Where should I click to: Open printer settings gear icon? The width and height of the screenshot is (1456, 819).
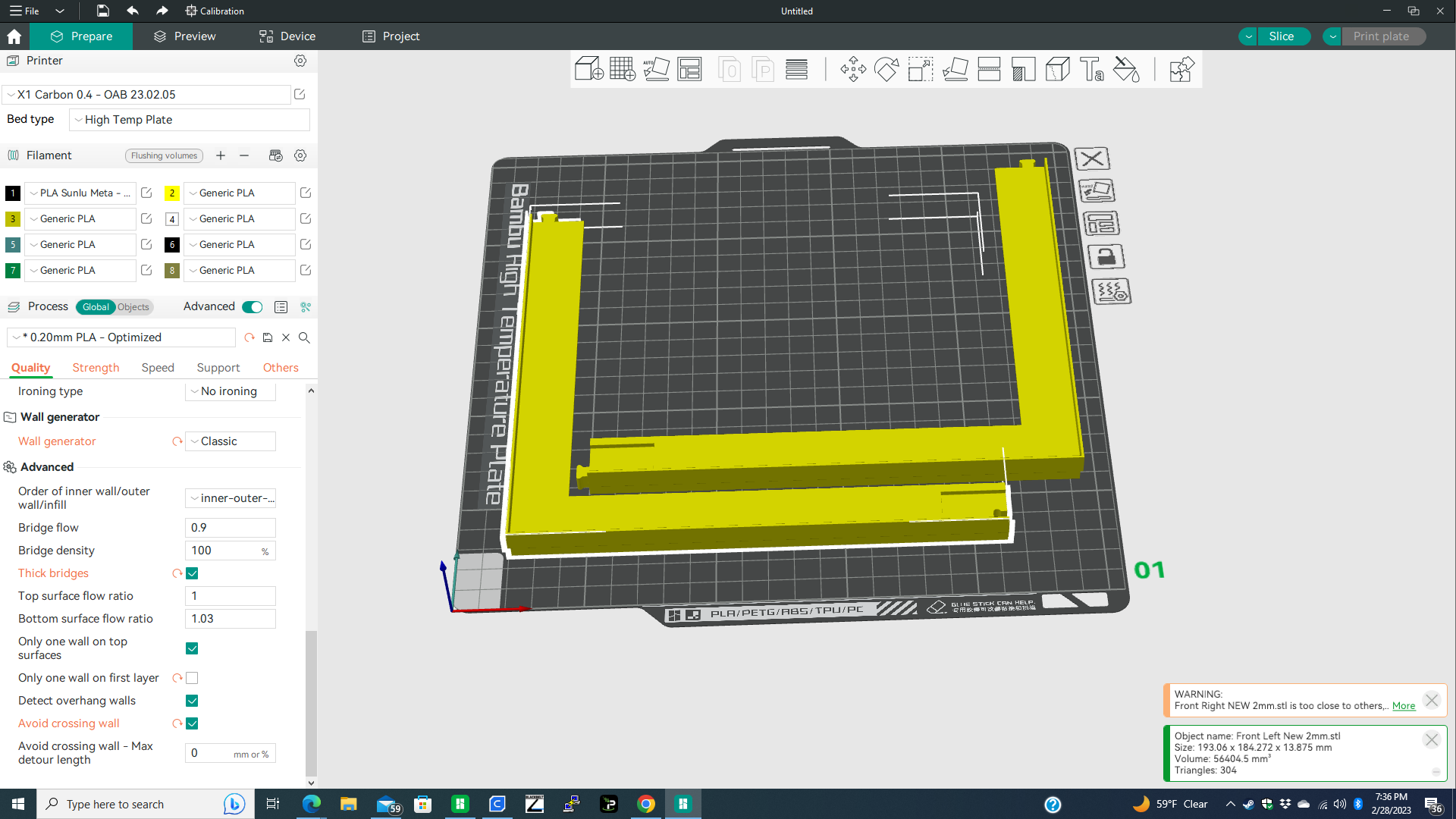click(x=300, y=61)
